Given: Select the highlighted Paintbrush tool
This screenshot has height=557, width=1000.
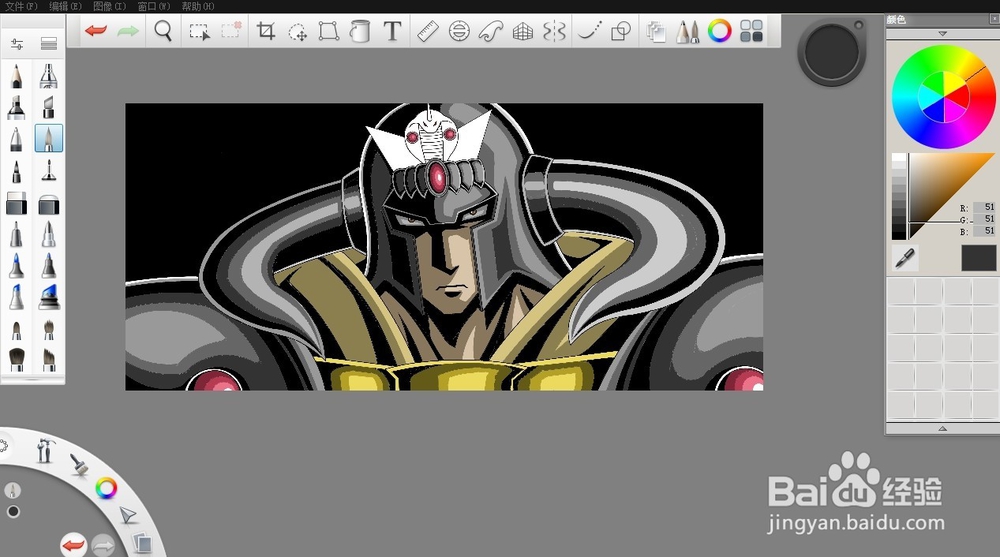Looking at the screenshot, I should [48, 138].
